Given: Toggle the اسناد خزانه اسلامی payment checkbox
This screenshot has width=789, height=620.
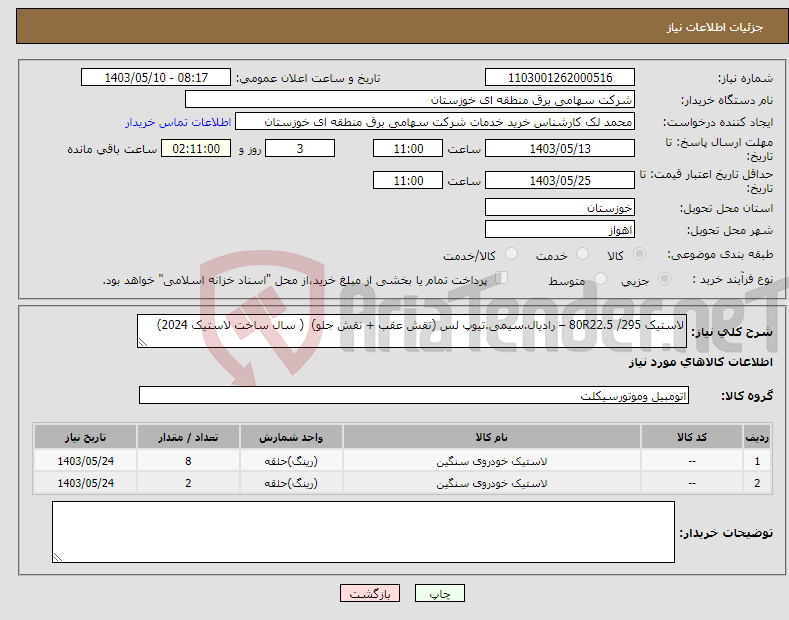Looking at the screenshot, I should (502, 278).
